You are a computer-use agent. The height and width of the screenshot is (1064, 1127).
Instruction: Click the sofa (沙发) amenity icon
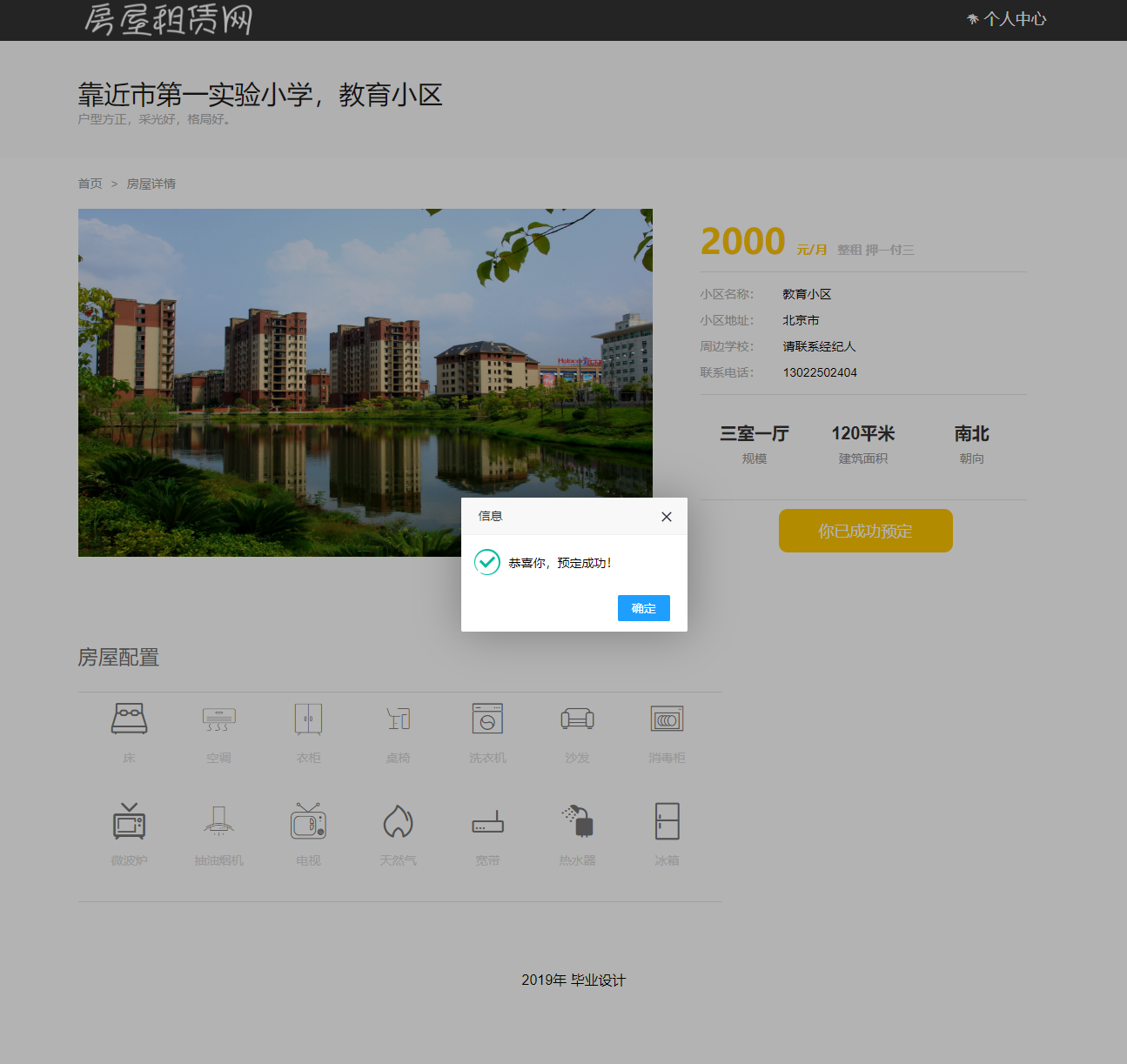coord(577,719)
